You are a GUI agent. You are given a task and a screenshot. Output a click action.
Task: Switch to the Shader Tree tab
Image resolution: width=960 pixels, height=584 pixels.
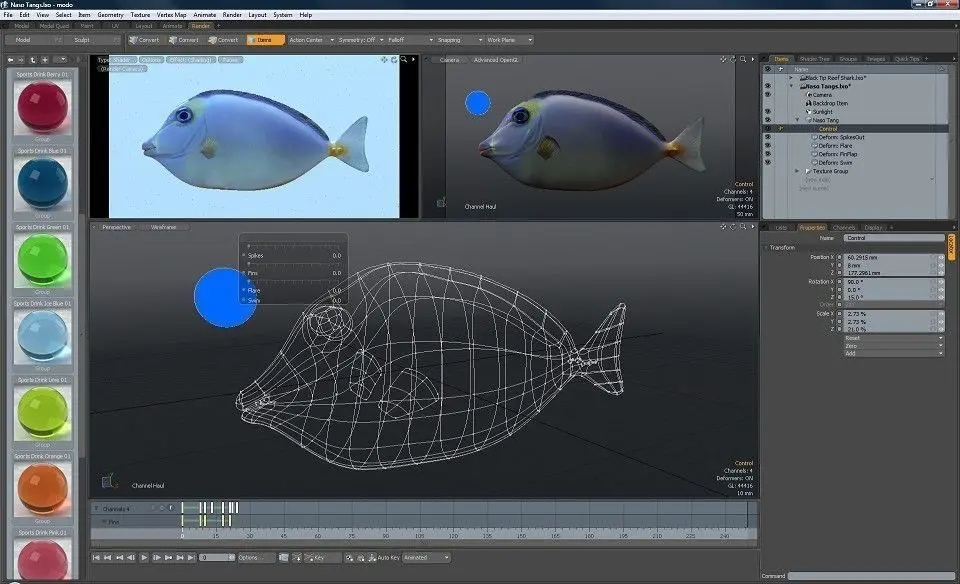(x=814, y=59)
